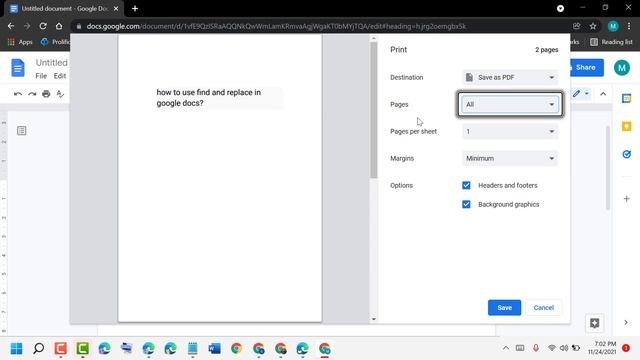This screenshot has height=360, width=640.
Task: Open Google Calendar side panel icon
Action: [627, 98]
